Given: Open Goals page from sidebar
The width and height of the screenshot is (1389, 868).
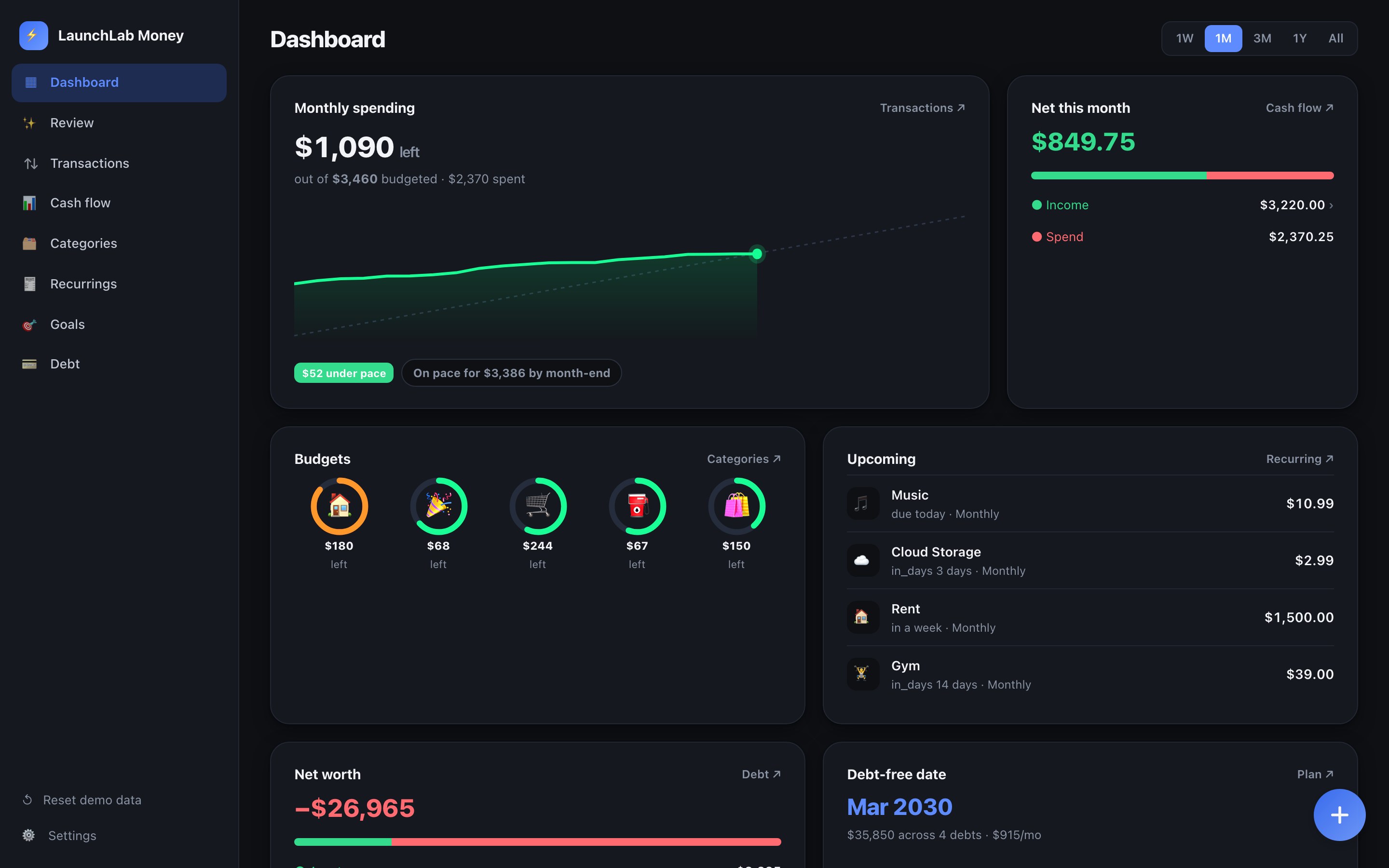Looking at the screenshot, I should pyautogui.click(x=119, y=325).
